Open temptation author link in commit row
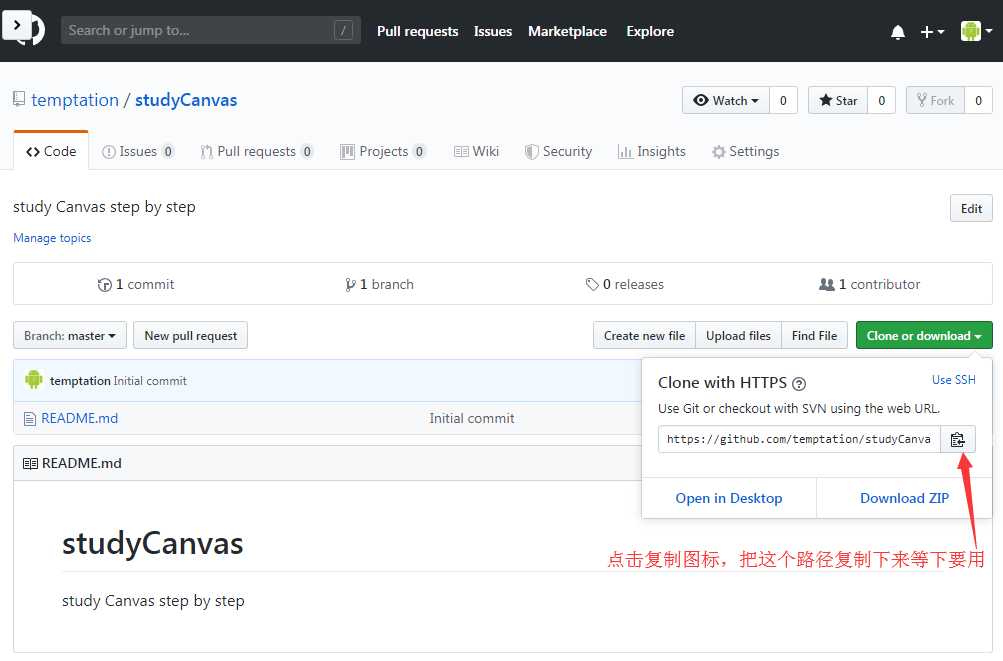Viewport: 1003px width, 661px height. click(80, 381)
